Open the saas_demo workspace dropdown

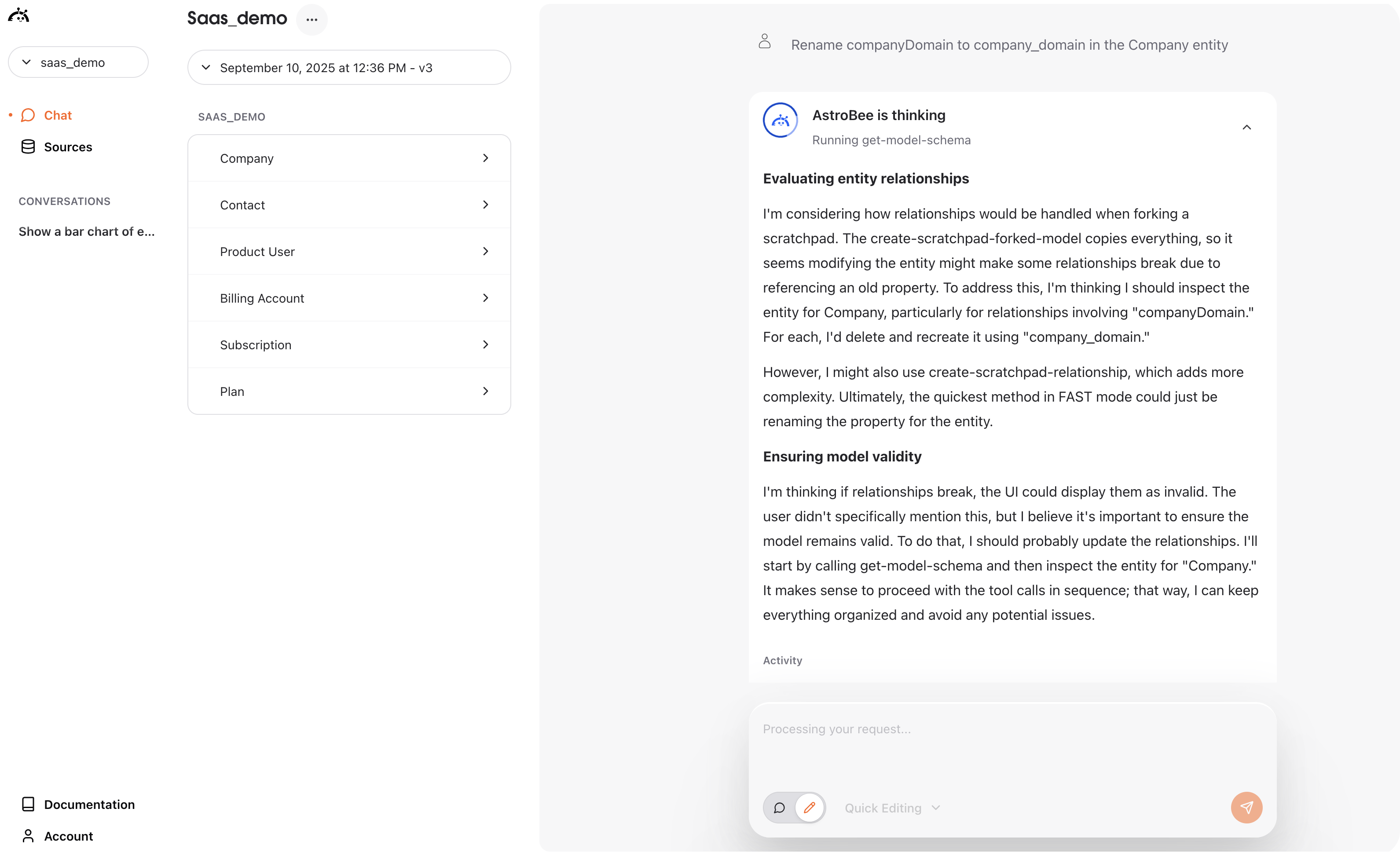pos(78,62)
